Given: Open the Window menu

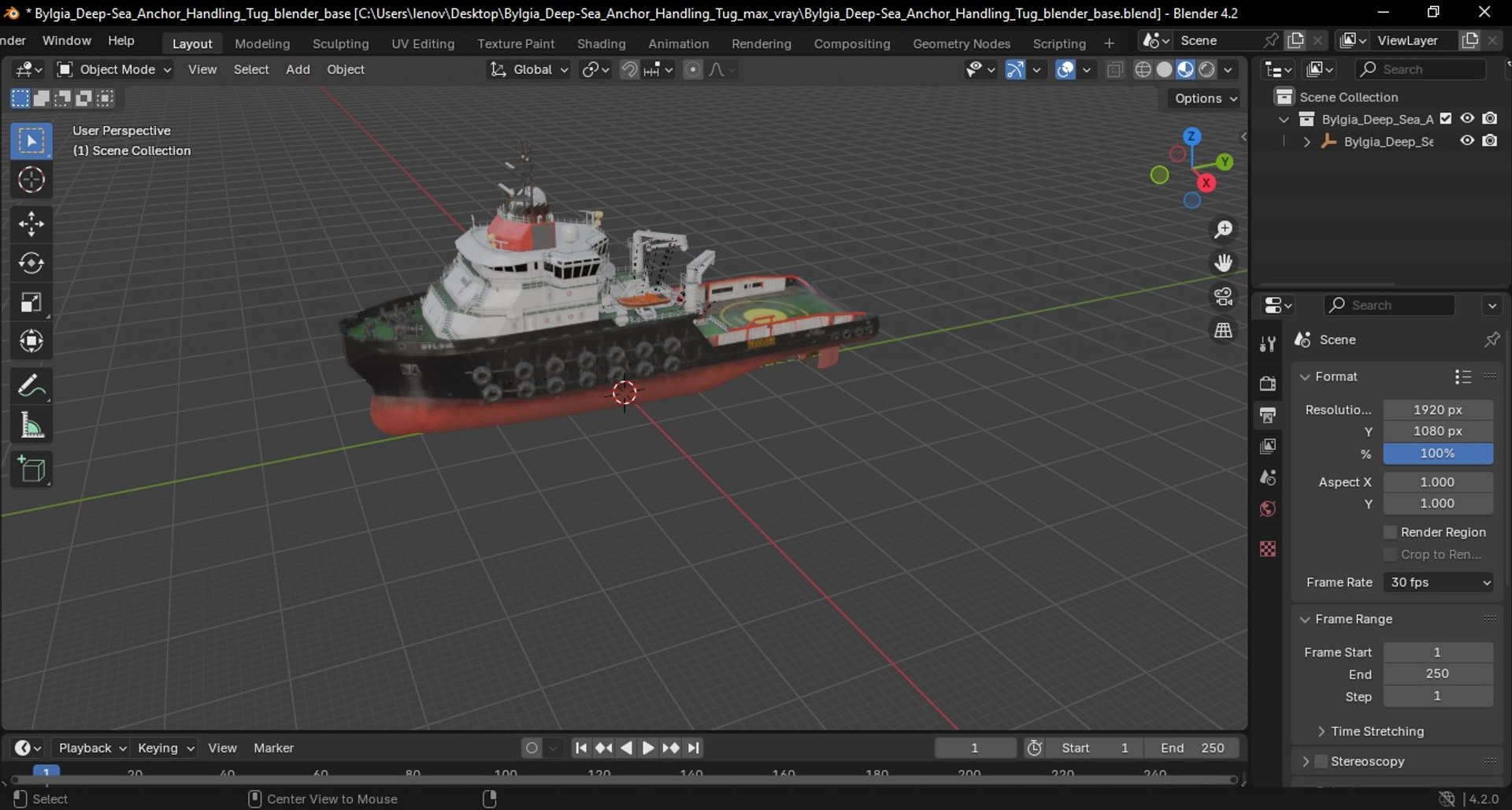Looking at the screenshot, I should [66, 40].
